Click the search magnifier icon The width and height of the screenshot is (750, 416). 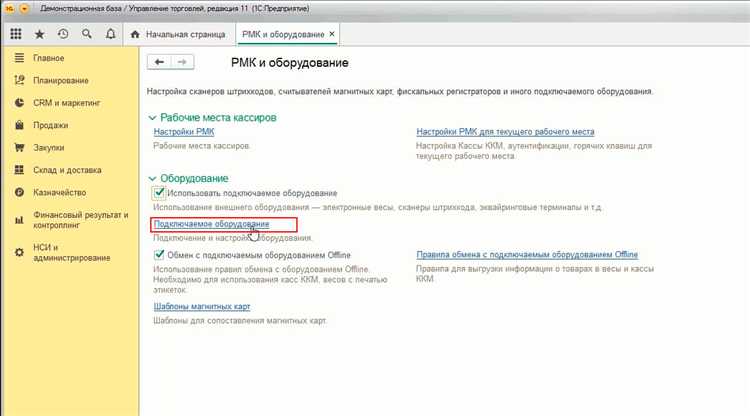tap(87, 34)
